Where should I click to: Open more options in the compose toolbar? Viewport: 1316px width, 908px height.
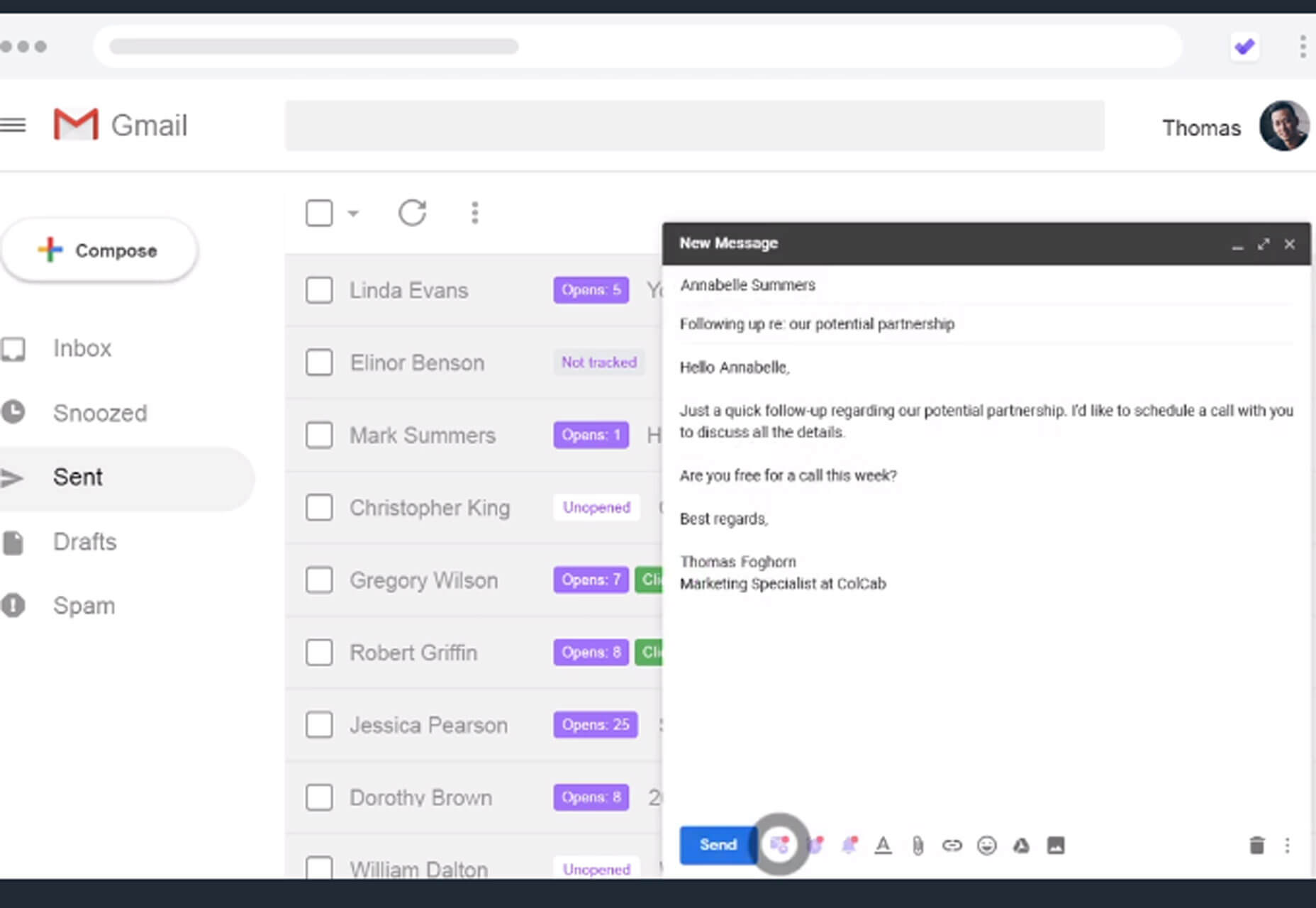(x=1287, y=845)
